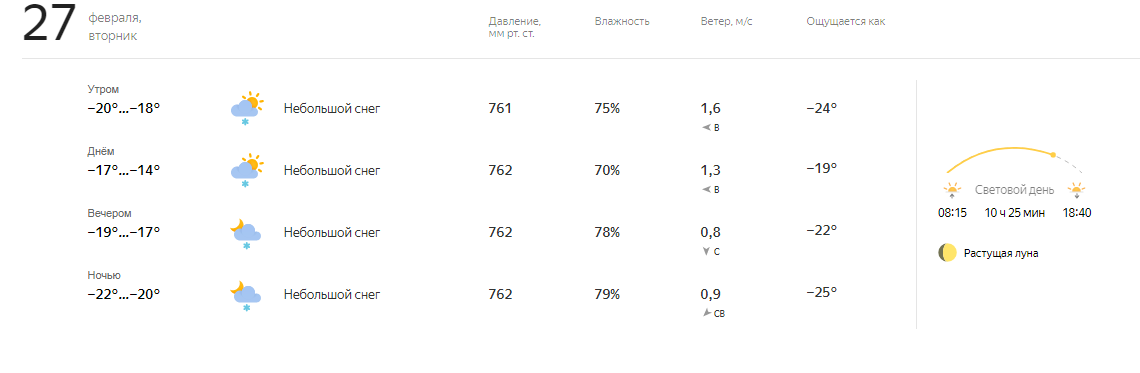The image size is (1140, 373).
Task: Select the Давление column header
Action: tap(515, 27)
